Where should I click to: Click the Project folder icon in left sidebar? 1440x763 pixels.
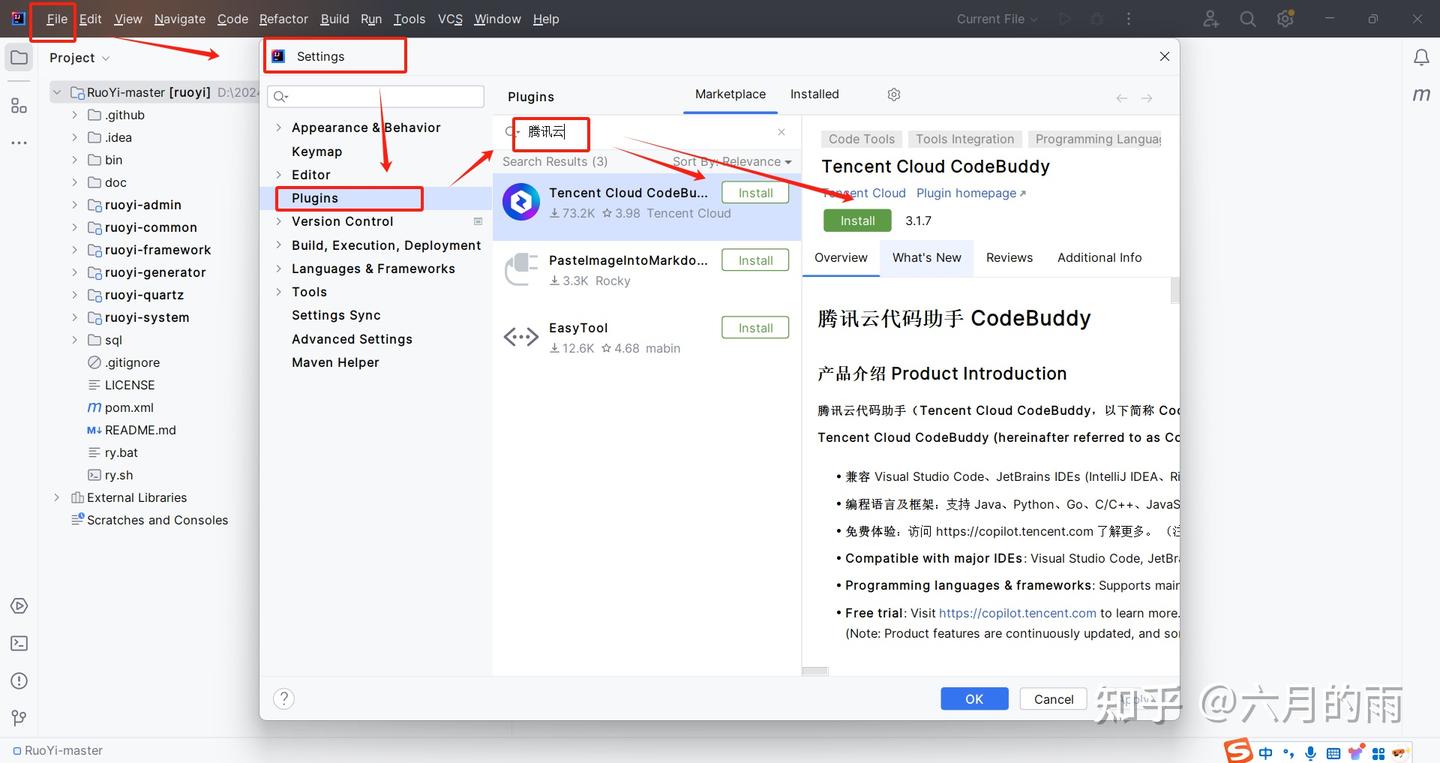point(18,57)
